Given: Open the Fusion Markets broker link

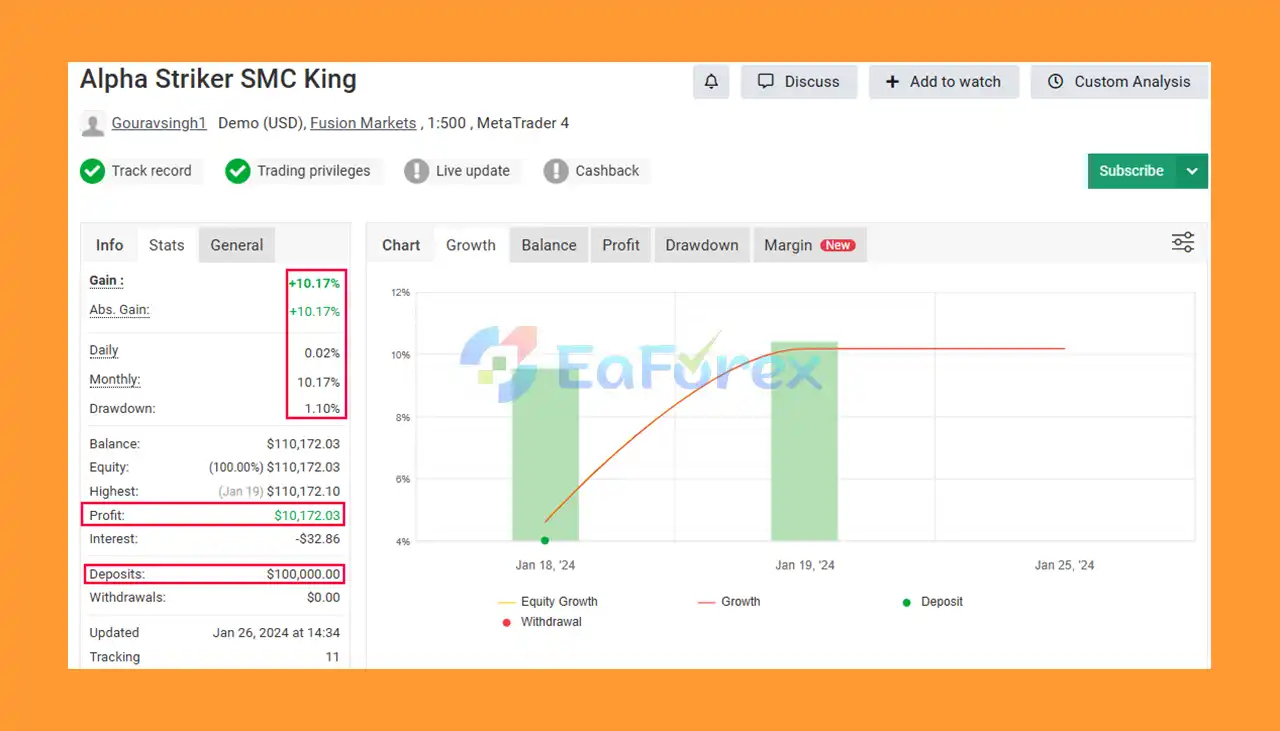Looking at the screenshot, I should pyautogui.click(x=363, y=123).
